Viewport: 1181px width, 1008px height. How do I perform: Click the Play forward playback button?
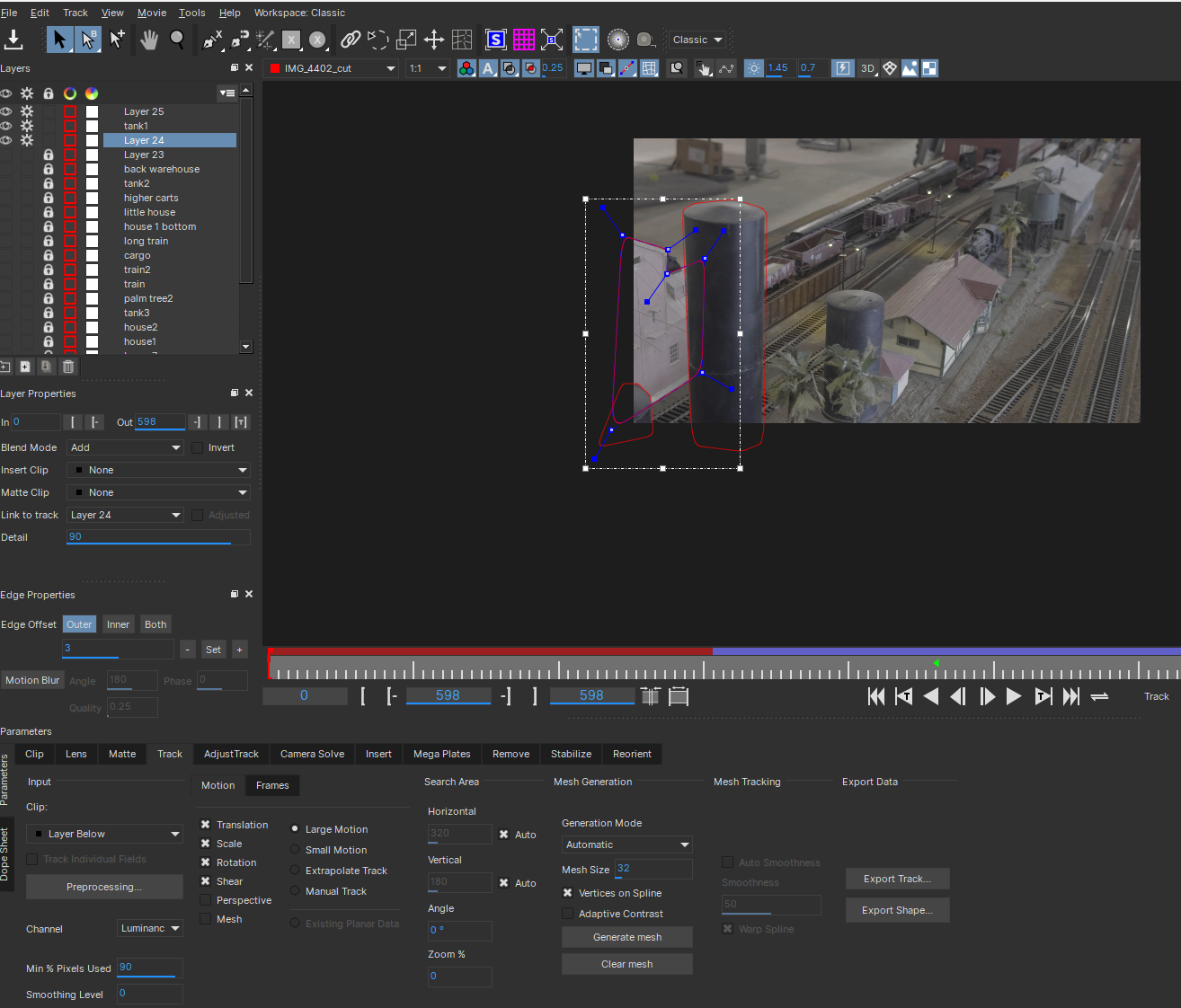click(x=1014, y=696)
